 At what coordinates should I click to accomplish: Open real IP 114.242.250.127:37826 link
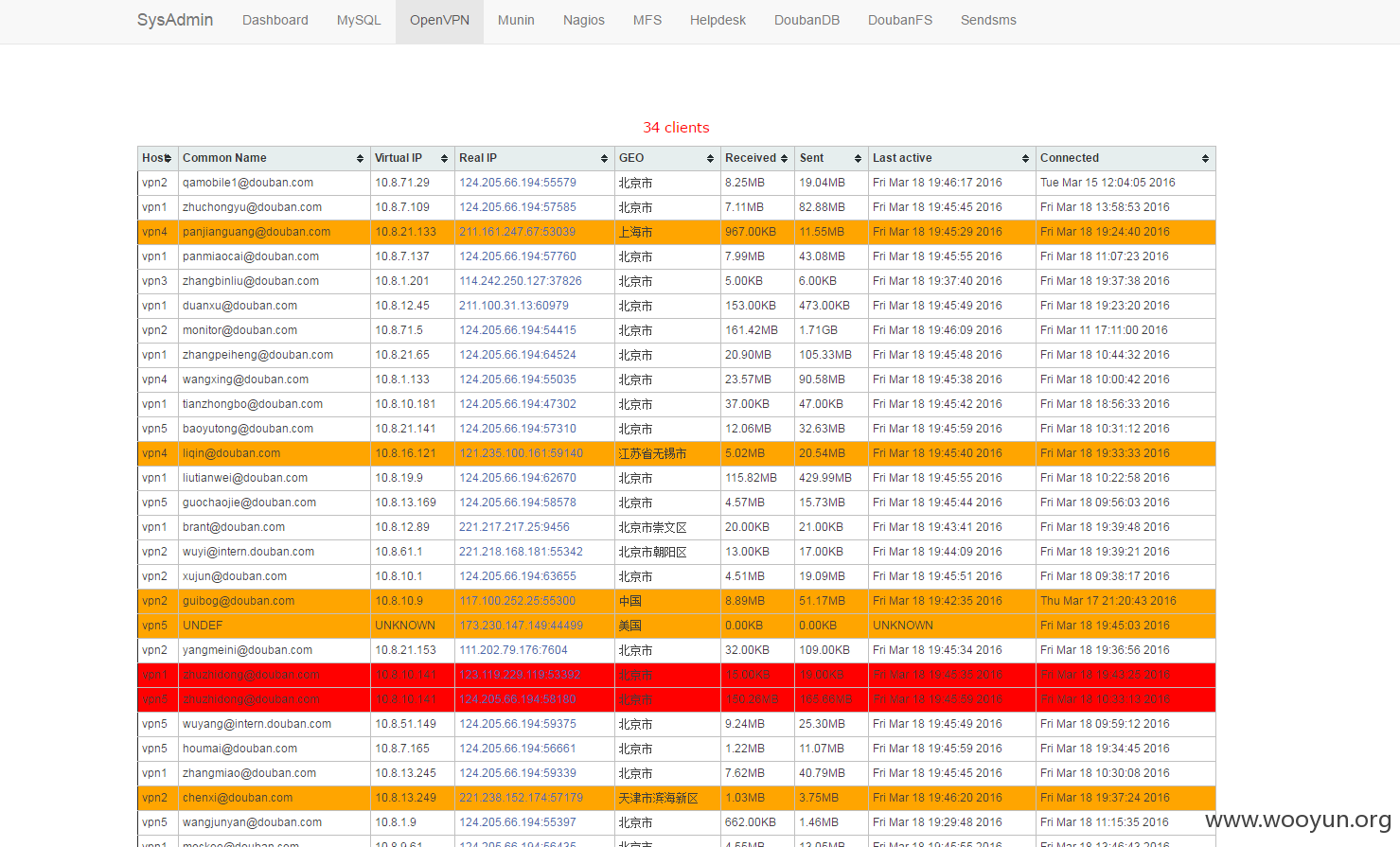(521, 281)
